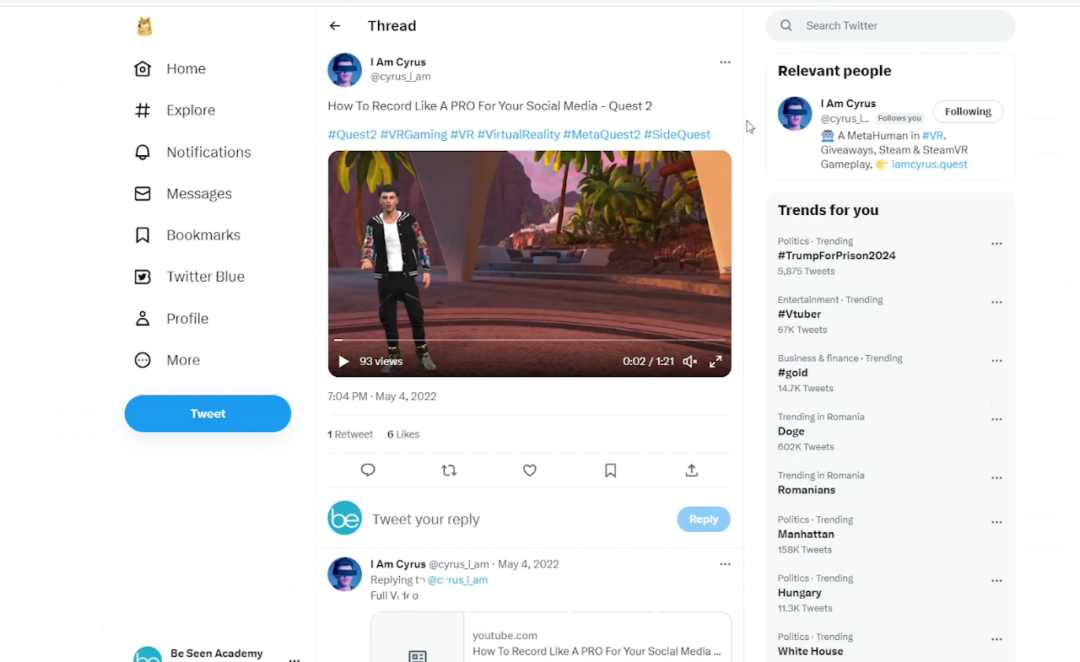Click the video progress bar
The image size is (1080, 662).
529,341
